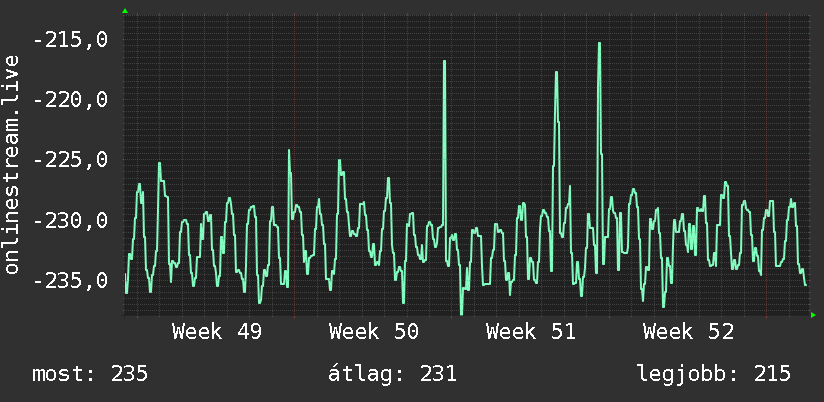Click the "Week 51" x-axis label

point(531,332)
